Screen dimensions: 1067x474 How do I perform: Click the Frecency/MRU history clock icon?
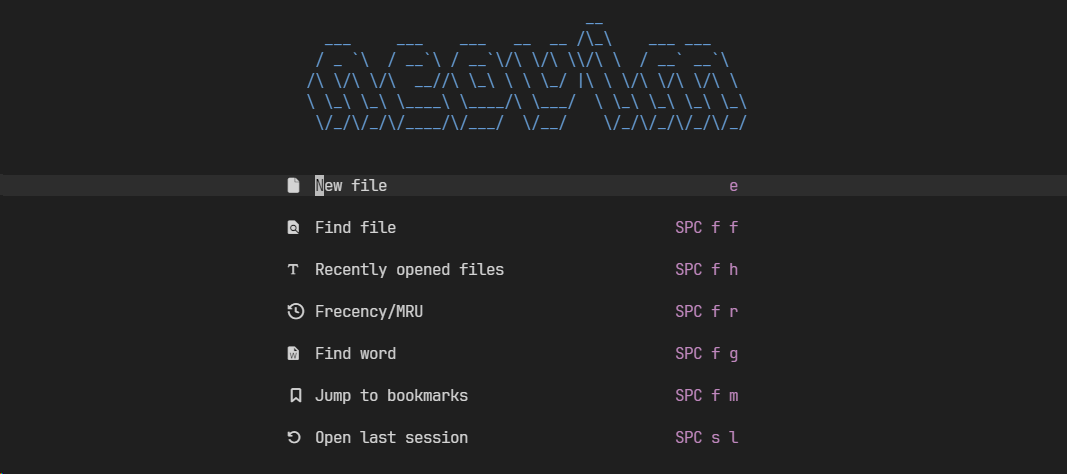[x=295, y=312]
